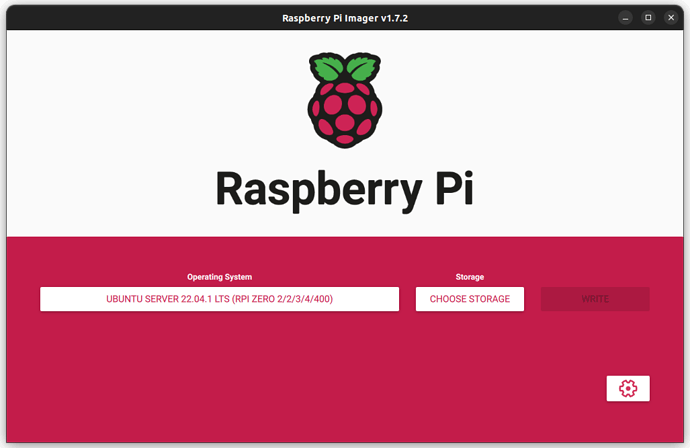Click the Raspberry Pi logo image
The height and width of the screenshot is (448, 690).
345,100
